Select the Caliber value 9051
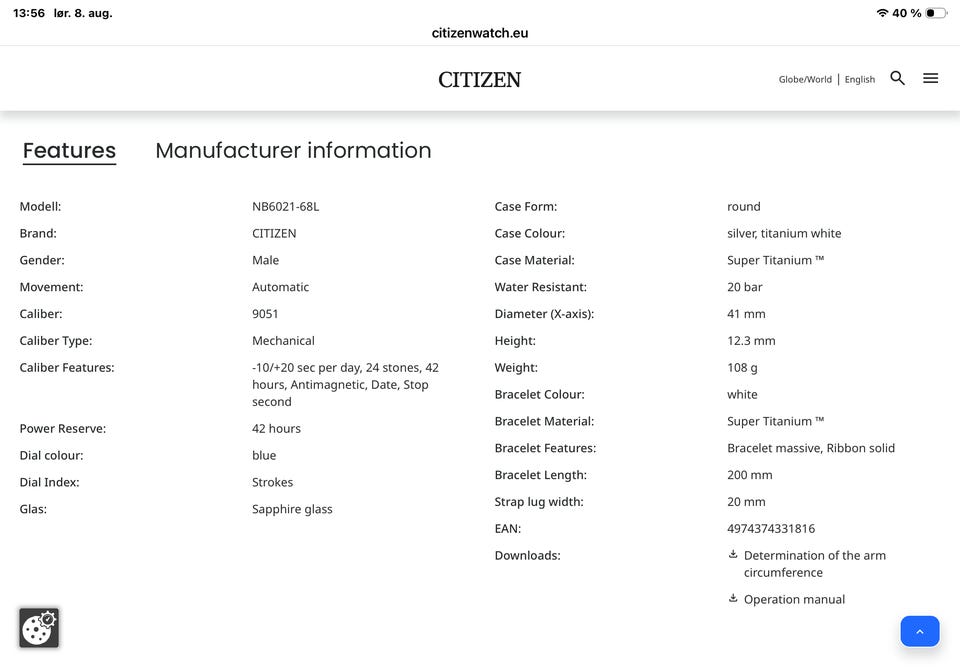The width and height of the screenshot is (960, 667). 265,314
